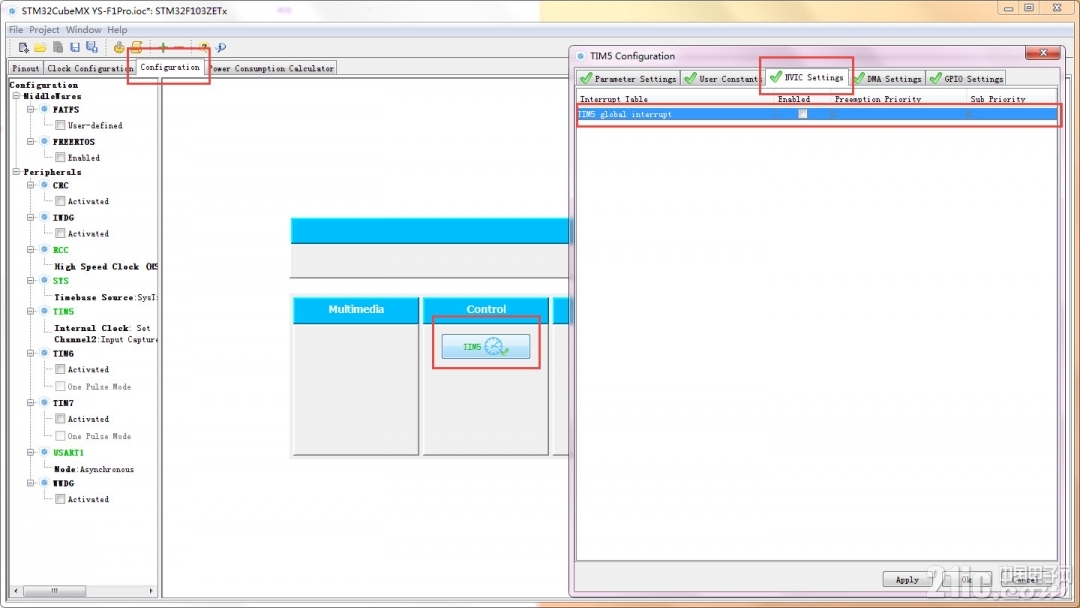Tick the TIM7 One Pulse Mode checkbox

(61, 436)
